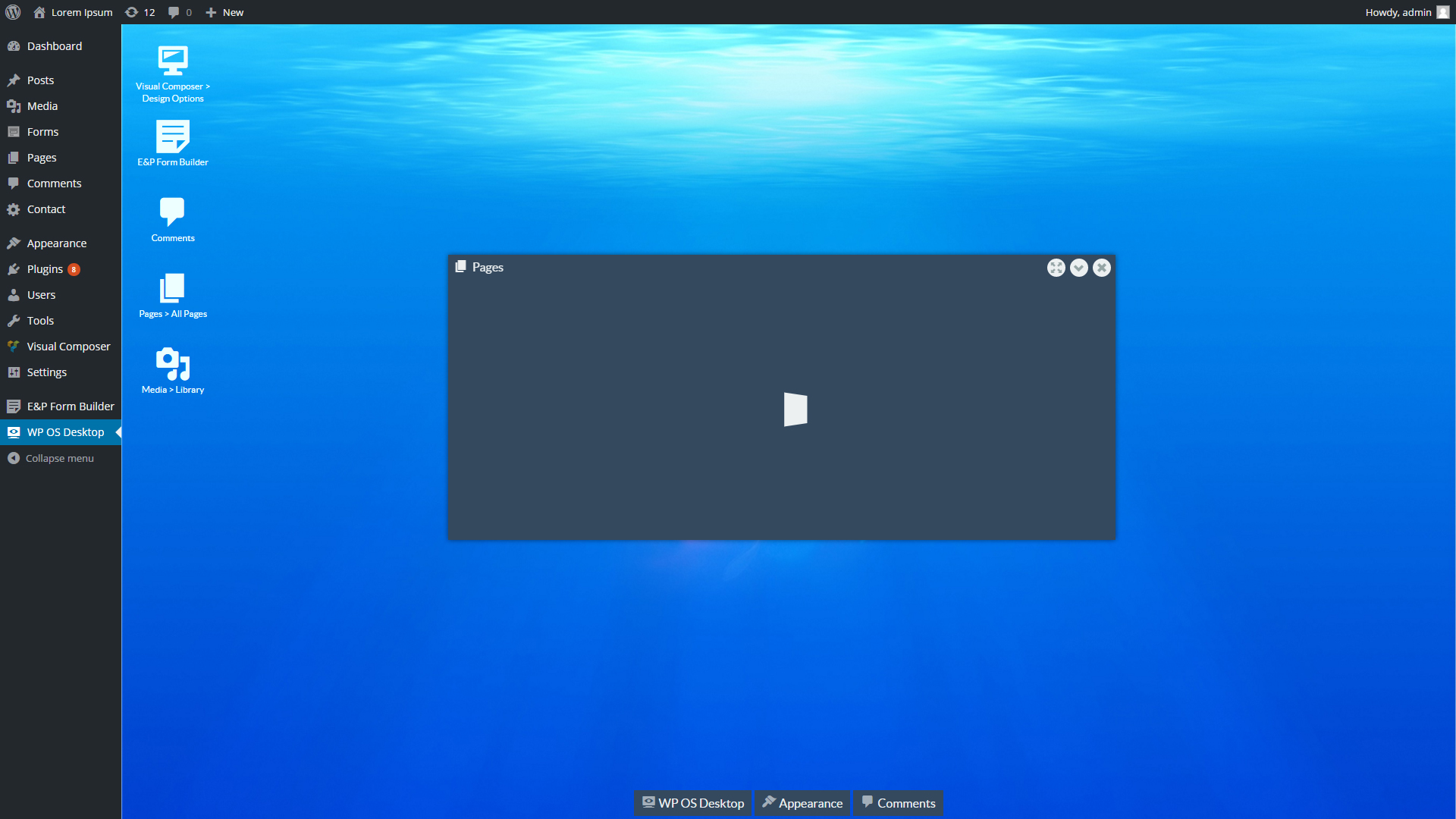
Task: Open the Pages > All Pages desktop shortcut
Action: pos(172,294)
